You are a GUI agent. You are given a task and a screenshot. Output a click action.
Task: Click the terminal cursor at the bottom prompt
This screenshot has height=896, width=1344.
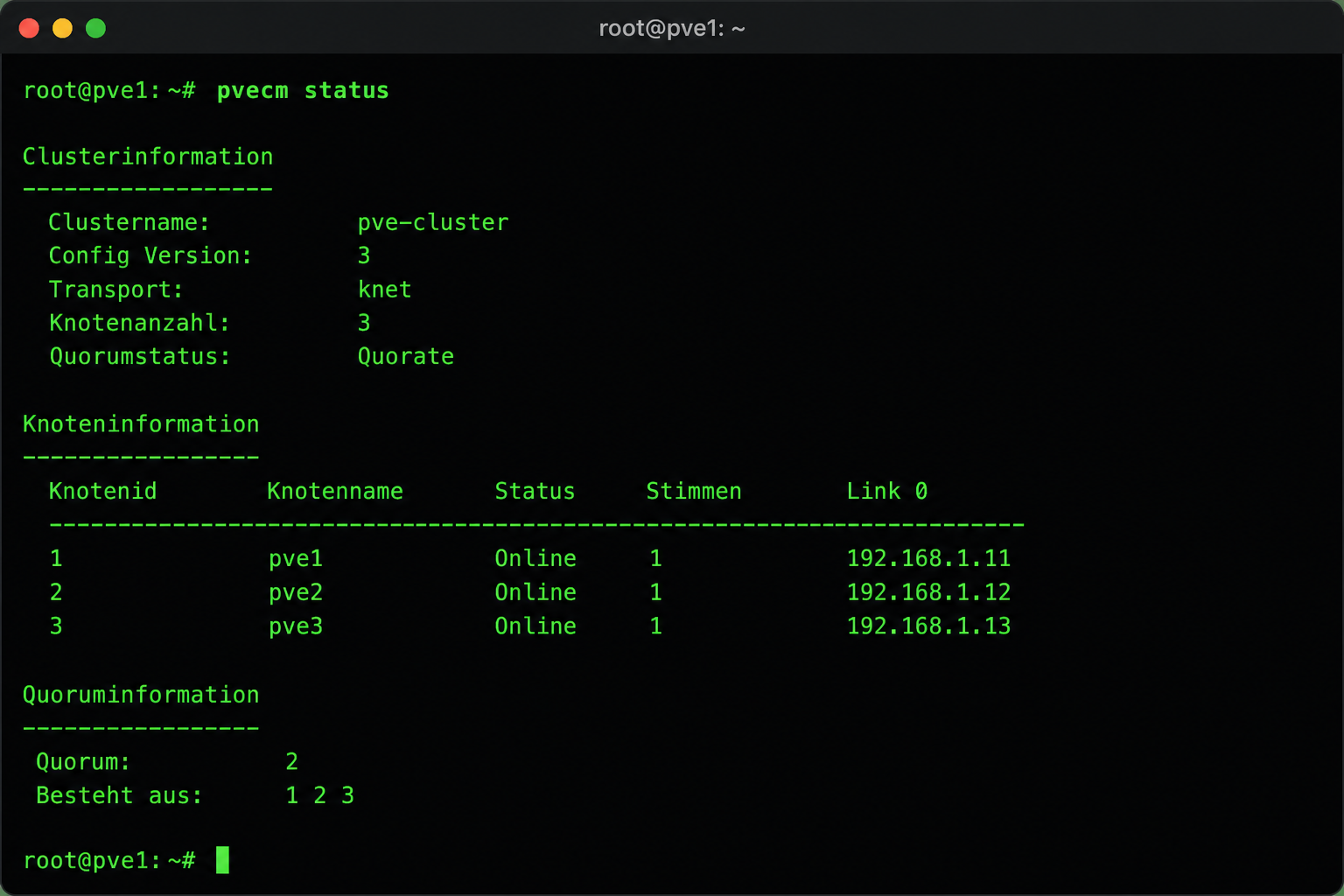click(x=222, y=860)
